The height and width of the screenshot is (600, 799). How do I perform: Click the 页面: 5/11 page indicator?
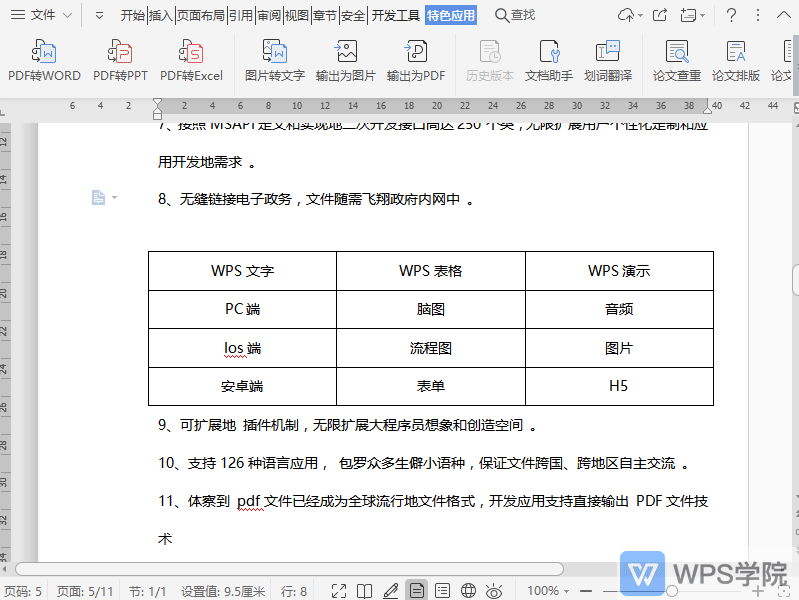[85, 591]
